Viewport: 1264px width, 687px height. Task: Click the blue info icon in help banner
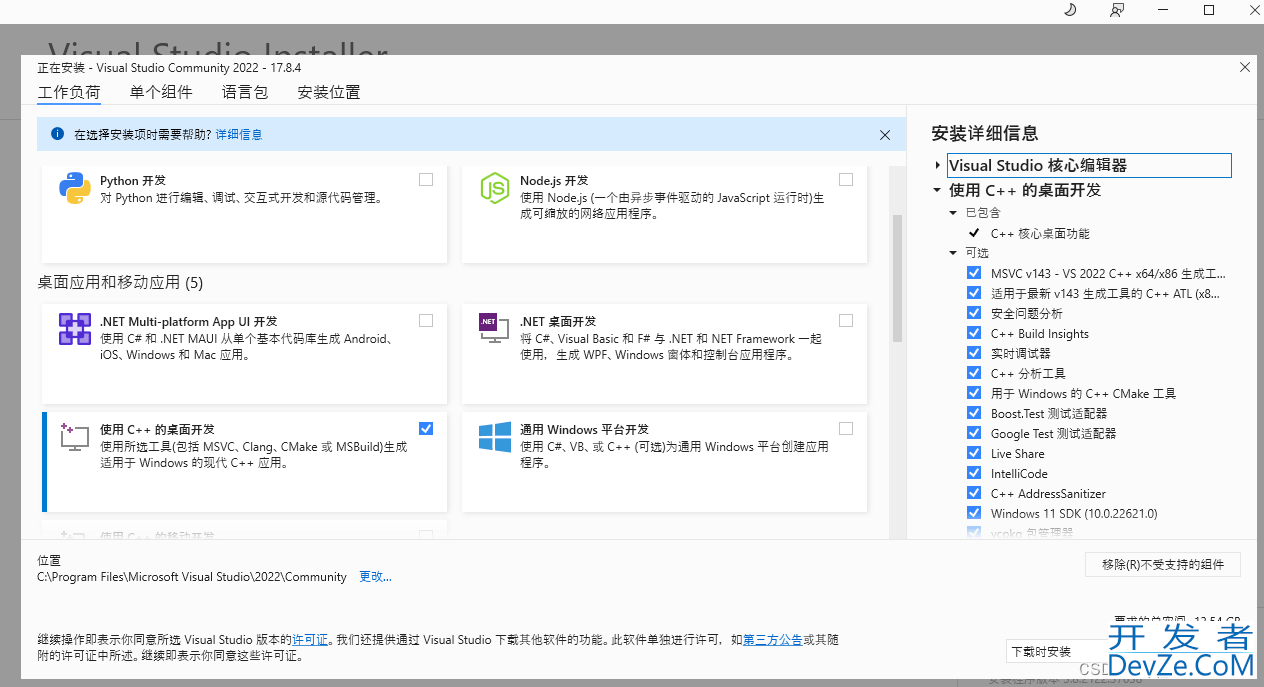(57, 134)
